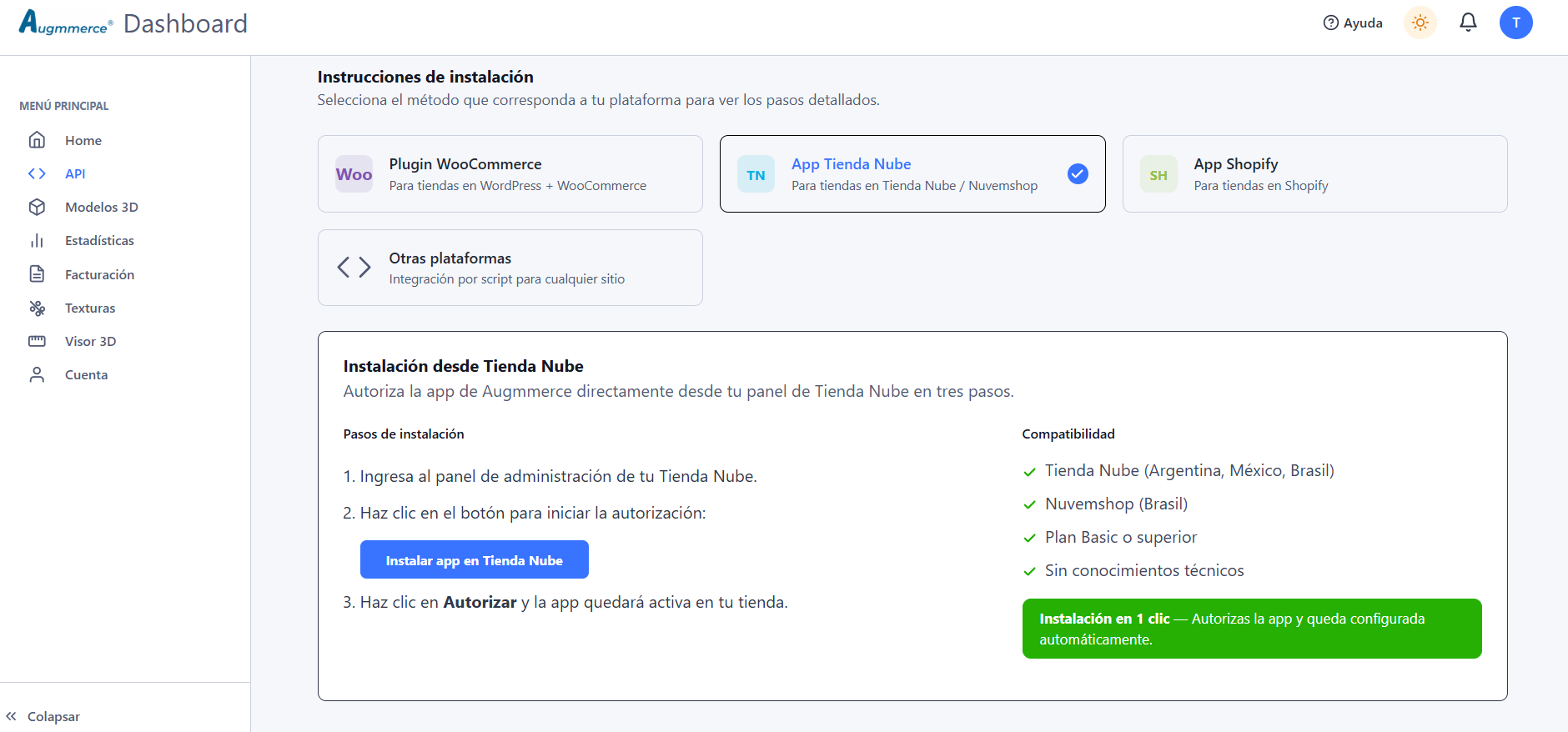Click the Instrucciones de instalación heading
The height and width of the screenshot is (732, 1568).
click(425, 77)
